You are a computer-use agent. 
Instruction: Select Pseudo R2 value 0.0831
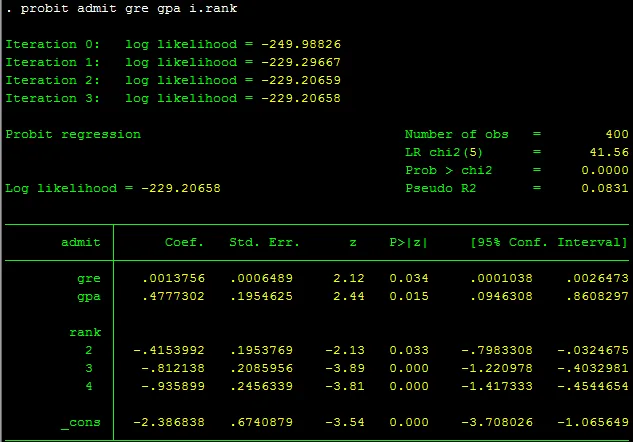605,188
